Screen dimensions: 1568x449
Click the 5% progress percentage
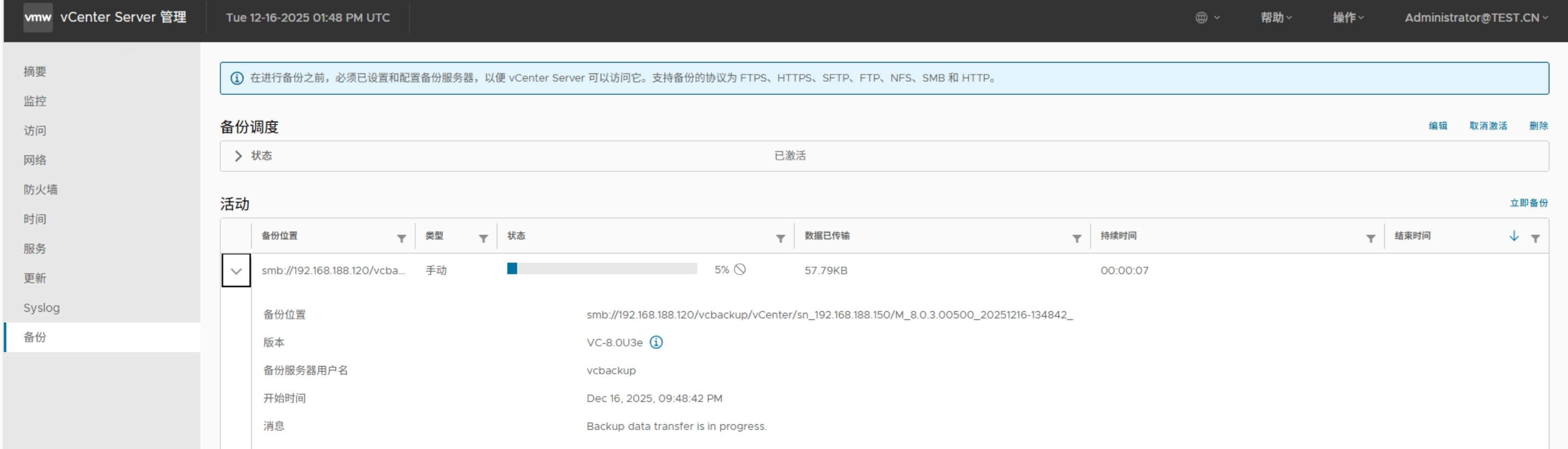(x=721, y=270)
